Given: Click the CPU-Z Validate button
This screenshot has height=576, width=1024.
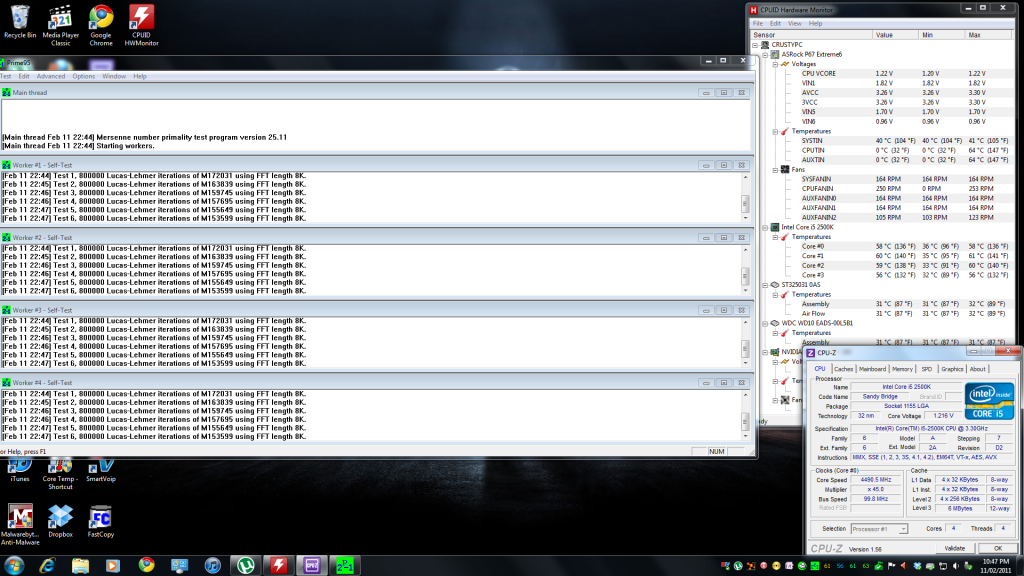Looking at the screenshot, I should 954,549.
